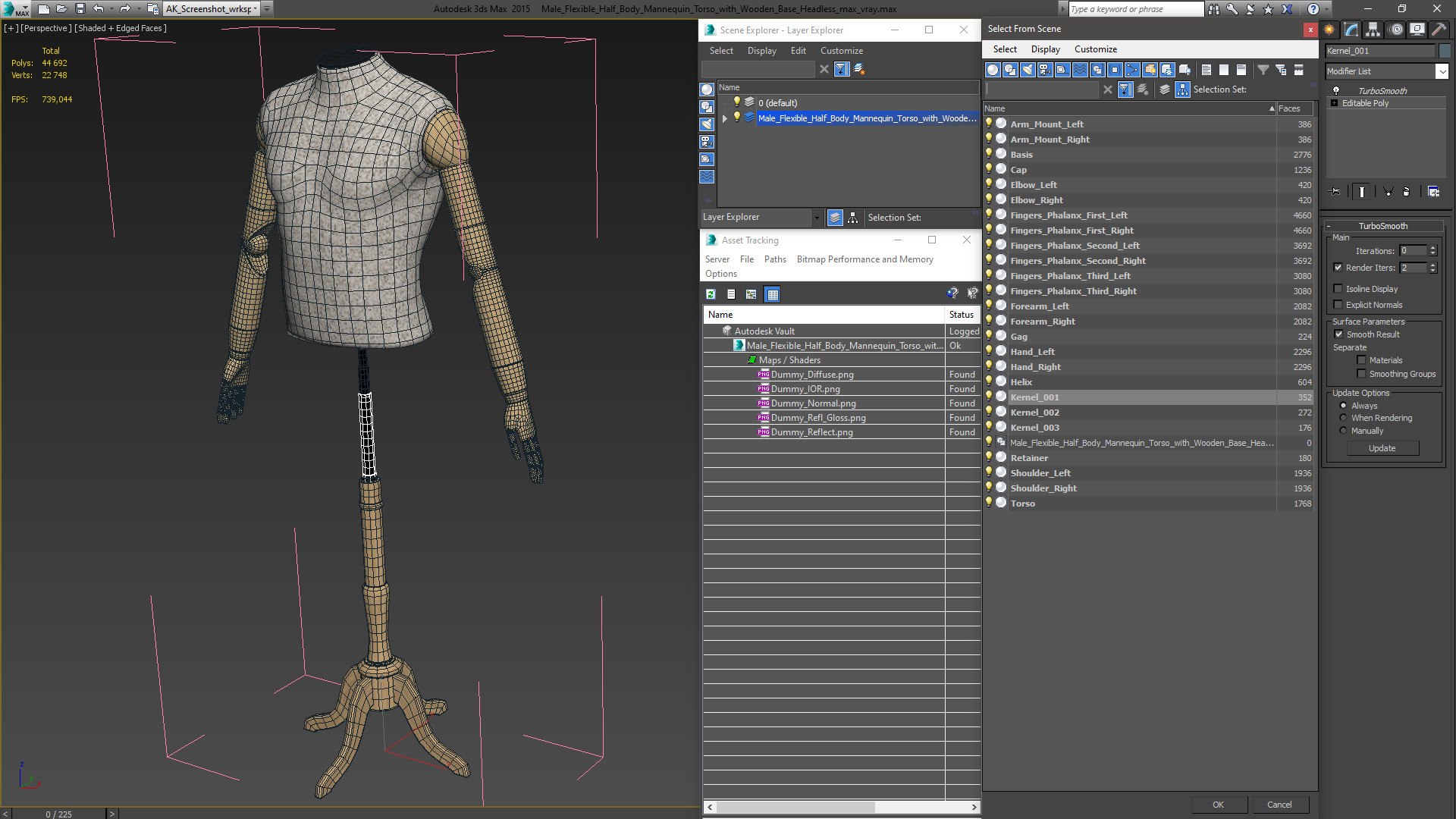Toggle visibility bulb of Torso object
Screen dimensions: 1456x819
[989, 503]
